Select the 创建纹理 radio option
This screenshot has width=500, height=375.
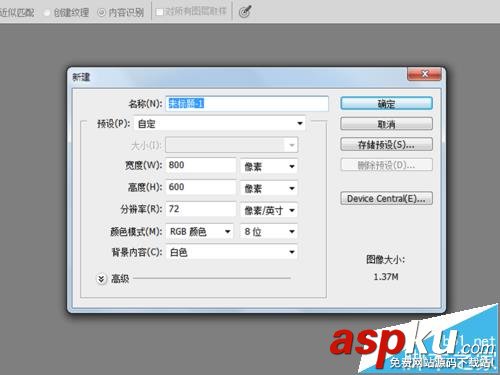pos(66,13)
